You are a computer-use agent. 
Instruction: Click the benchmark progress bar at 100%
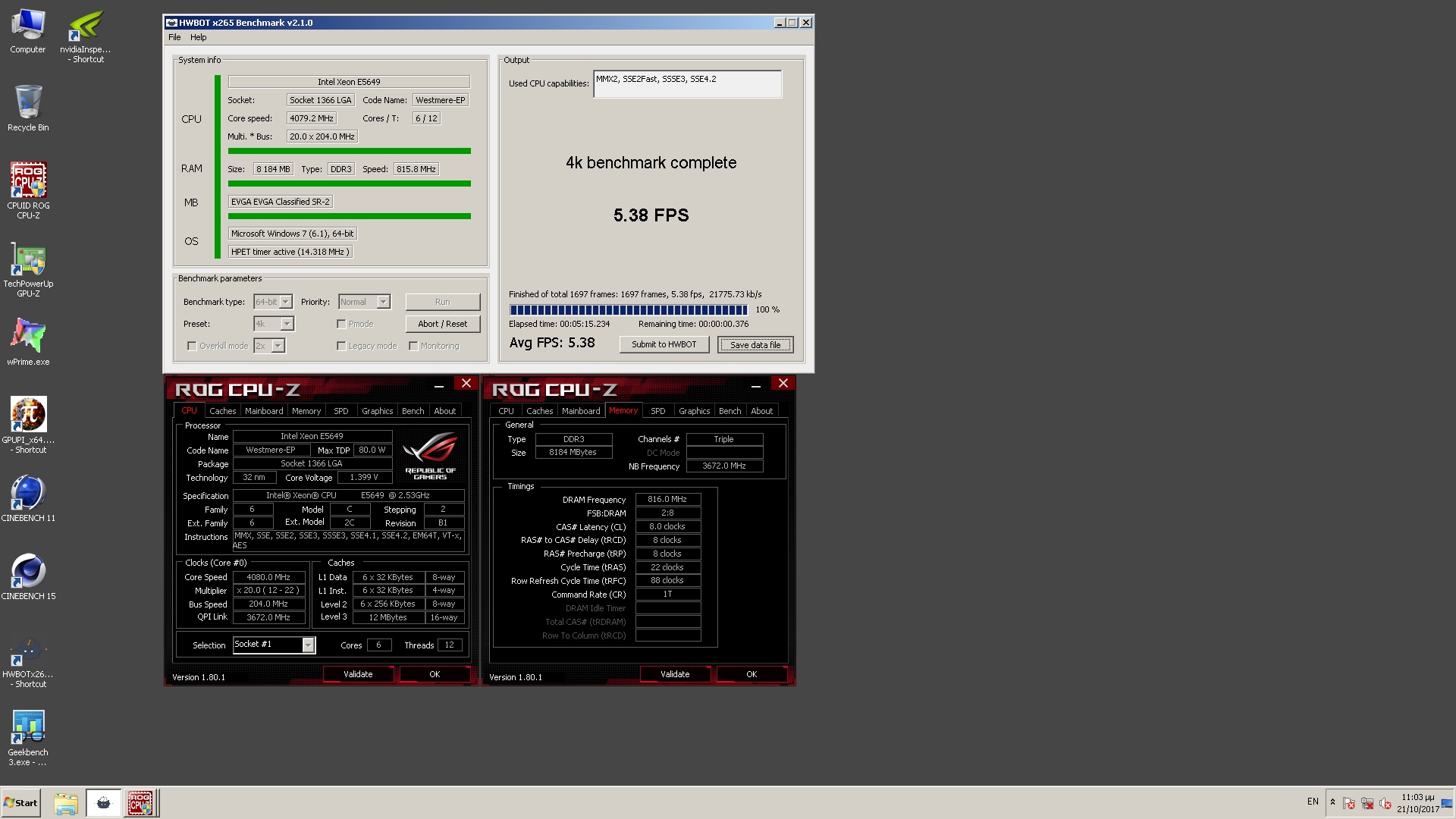pos(629,309)
